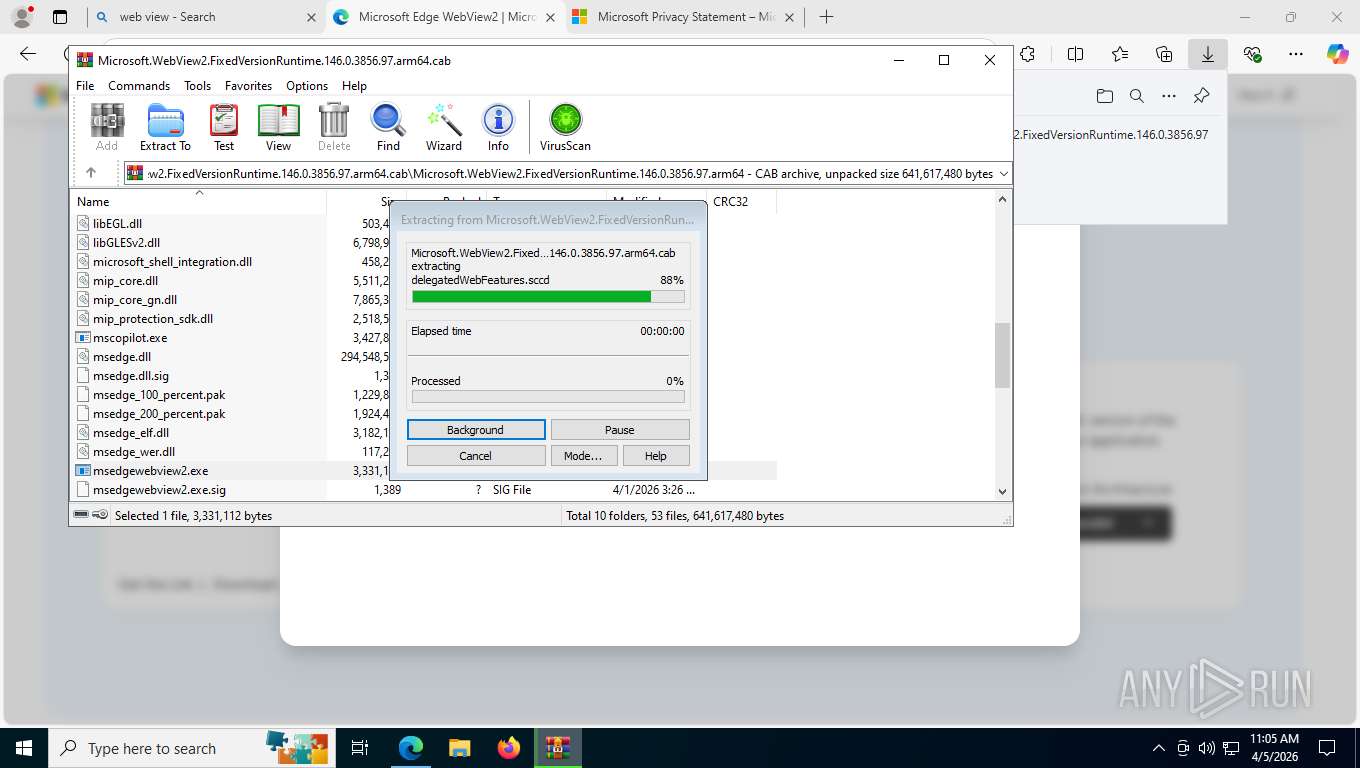Select msedge_elf.dll file row
The width and height of the screenshot is (1360, 768).
tap(131, 433)
